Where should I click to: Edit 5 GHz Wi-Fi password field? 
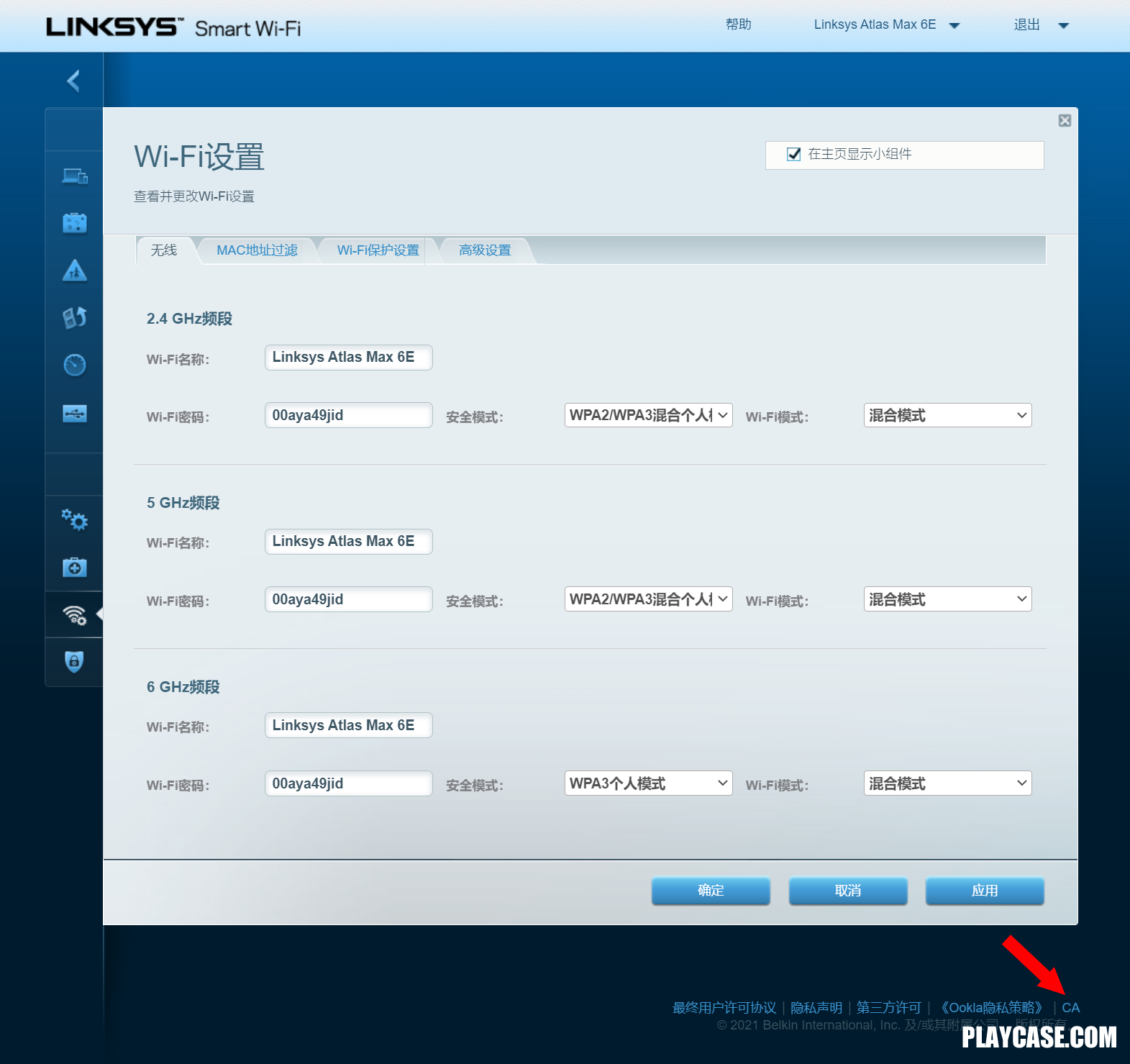coord(349,599)
